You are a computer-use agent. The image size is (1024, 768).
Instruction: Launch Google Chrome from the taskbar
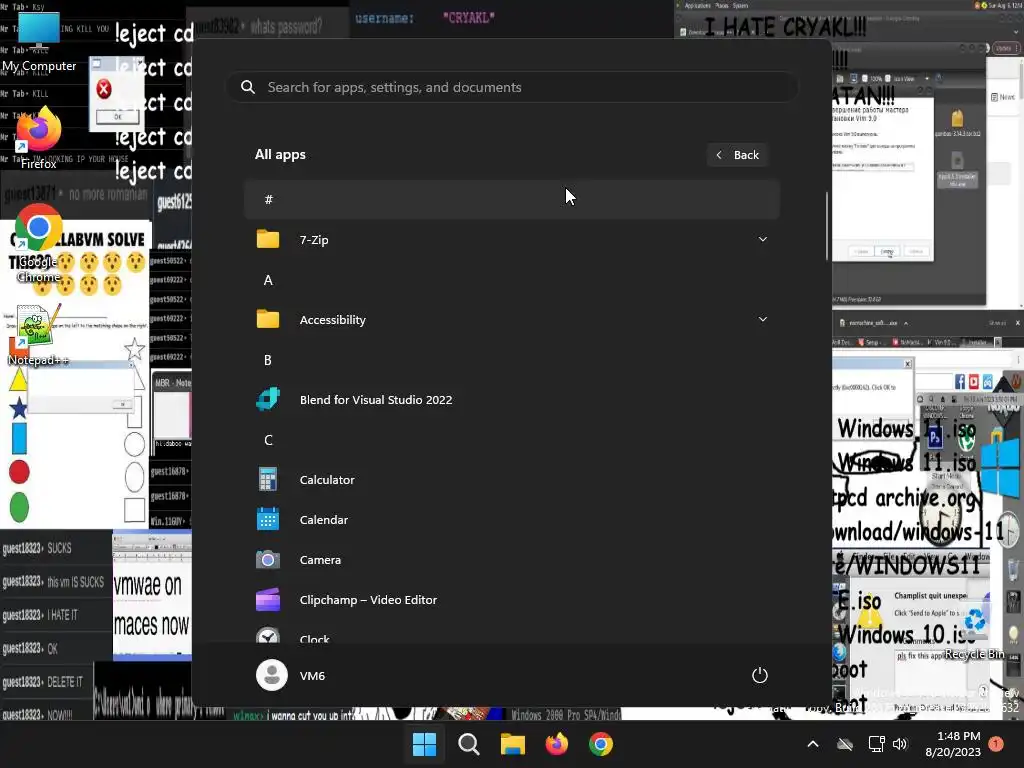[x=601, y=744]
